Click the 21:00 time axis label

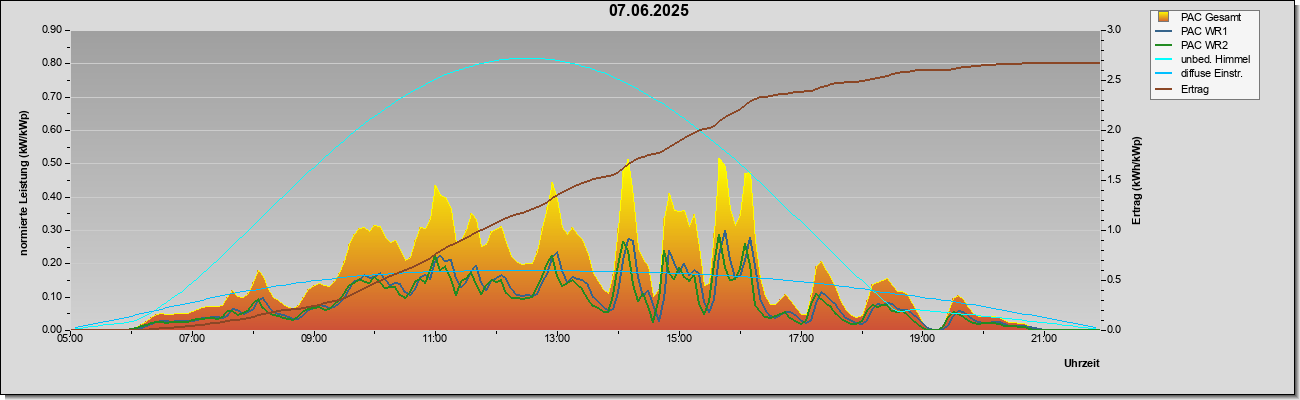tap(1043, 340)
